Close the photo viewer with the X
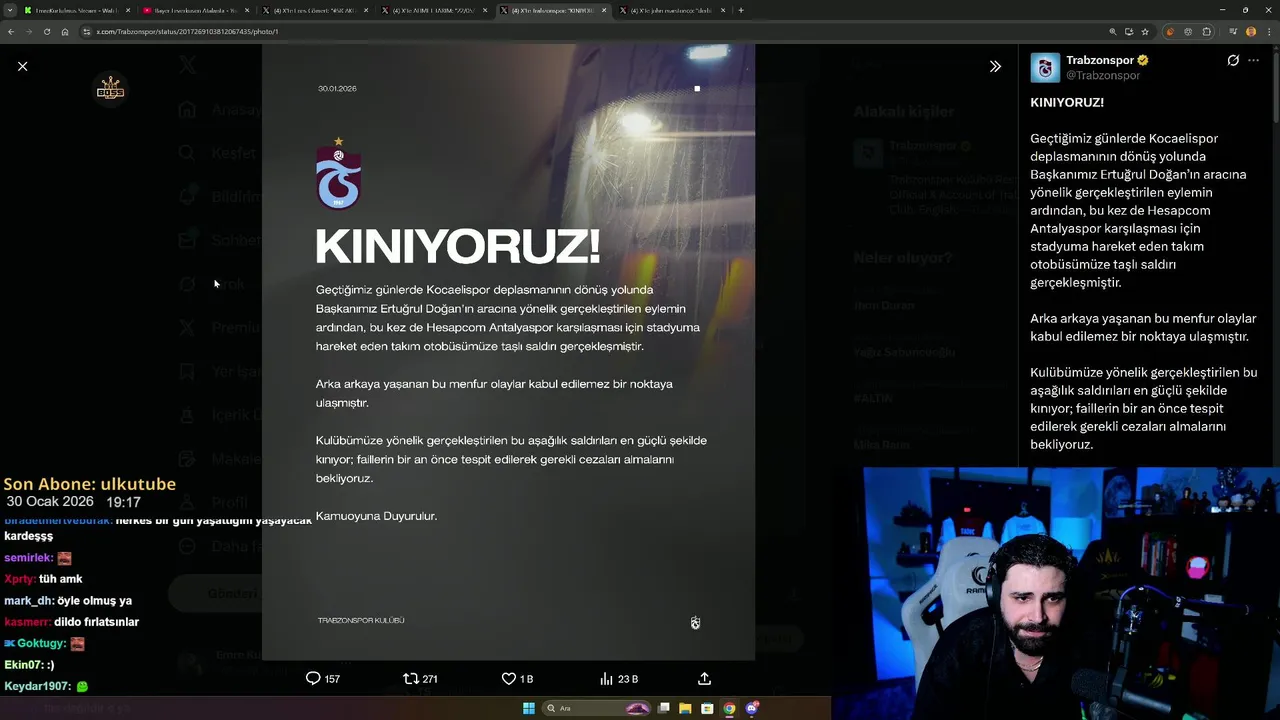The height and width of the screenshot is (720, 1280). (22, 66)
